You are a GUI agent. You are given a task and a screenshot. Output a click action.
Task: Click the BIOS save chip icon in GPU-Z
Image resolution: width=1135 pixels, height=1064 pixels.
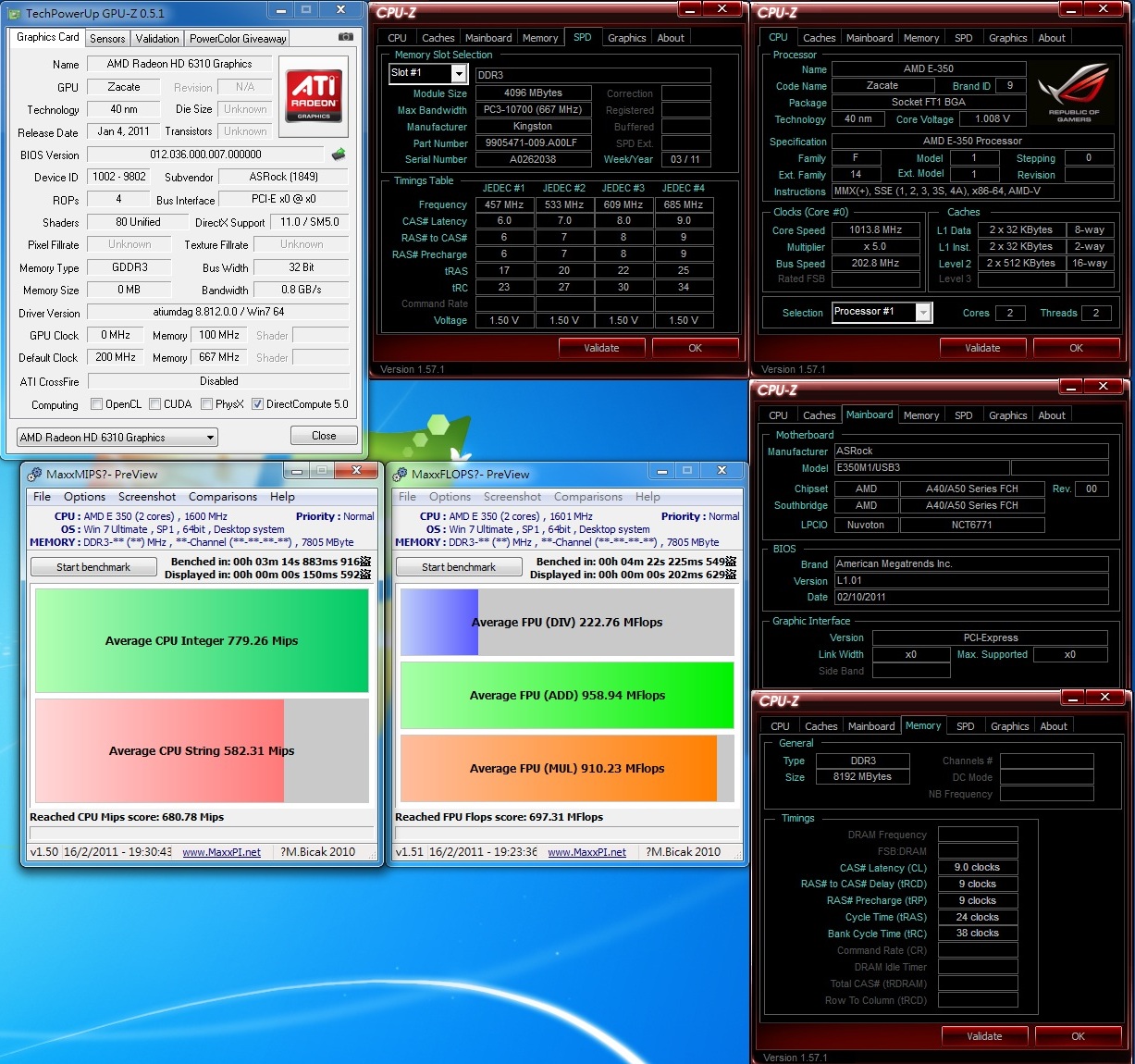coord(339,155)
